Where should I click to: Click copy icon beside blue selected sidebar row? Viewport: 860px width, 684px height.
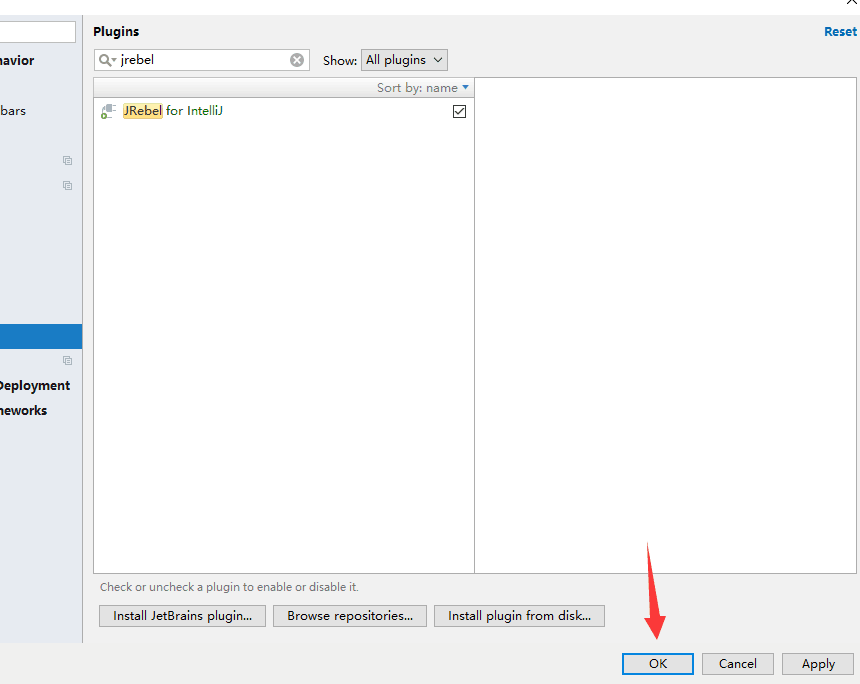coord(67,360)
